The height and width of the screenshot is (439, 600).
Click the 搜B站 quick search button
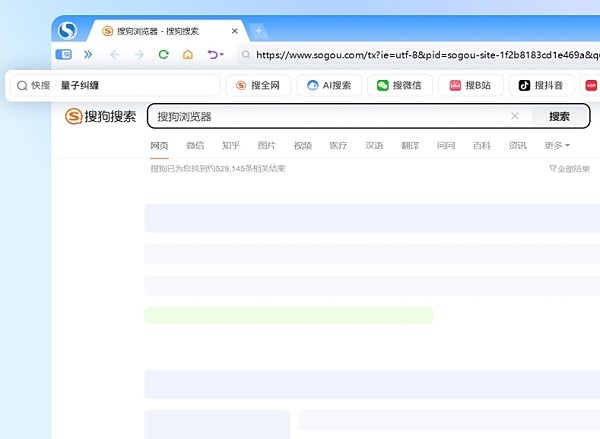click(x=468, y=86)
